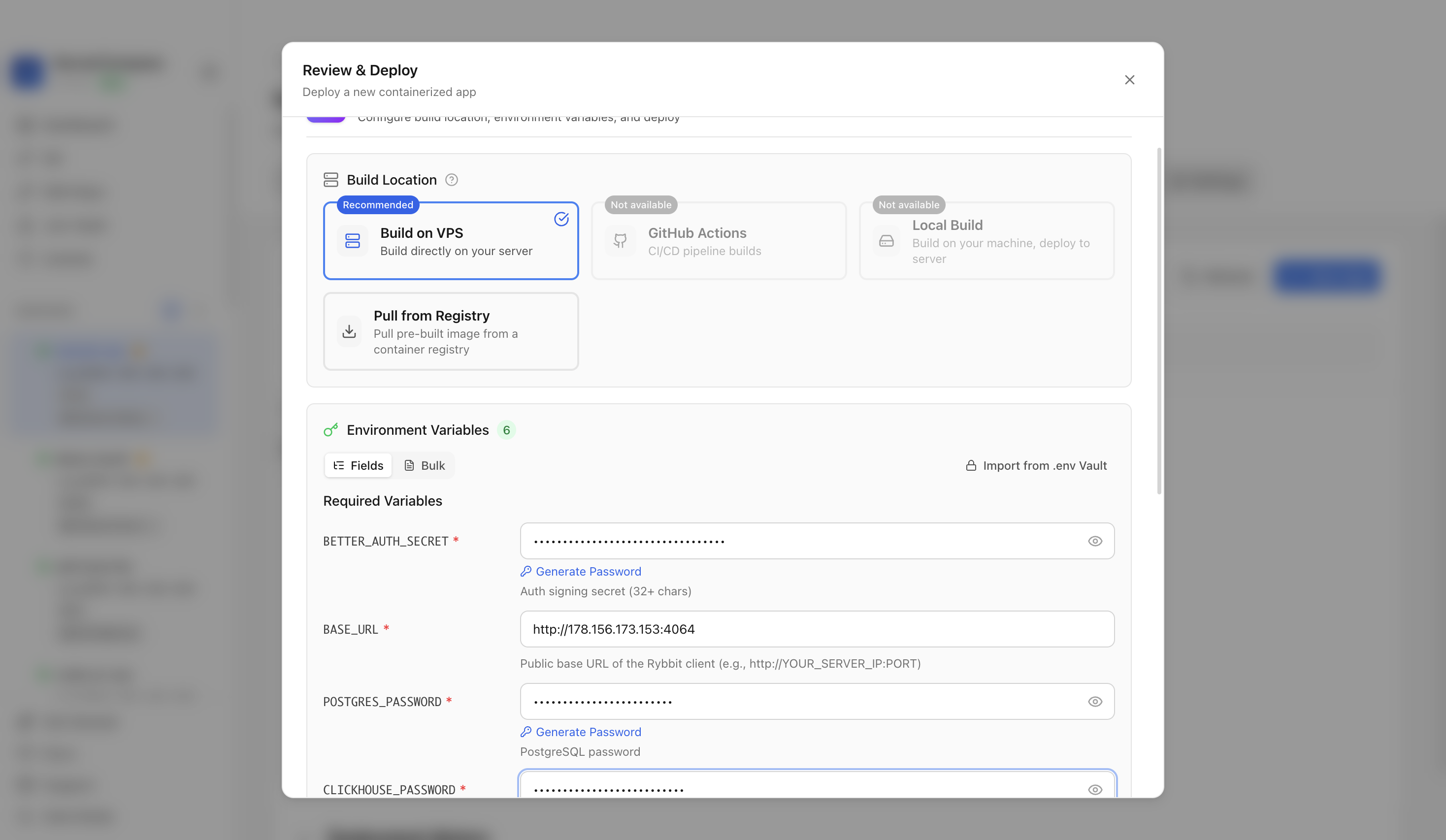Click the Not available badge on GitHub Actions
This screenshot has width=1446, height=840.
point(641,205)
